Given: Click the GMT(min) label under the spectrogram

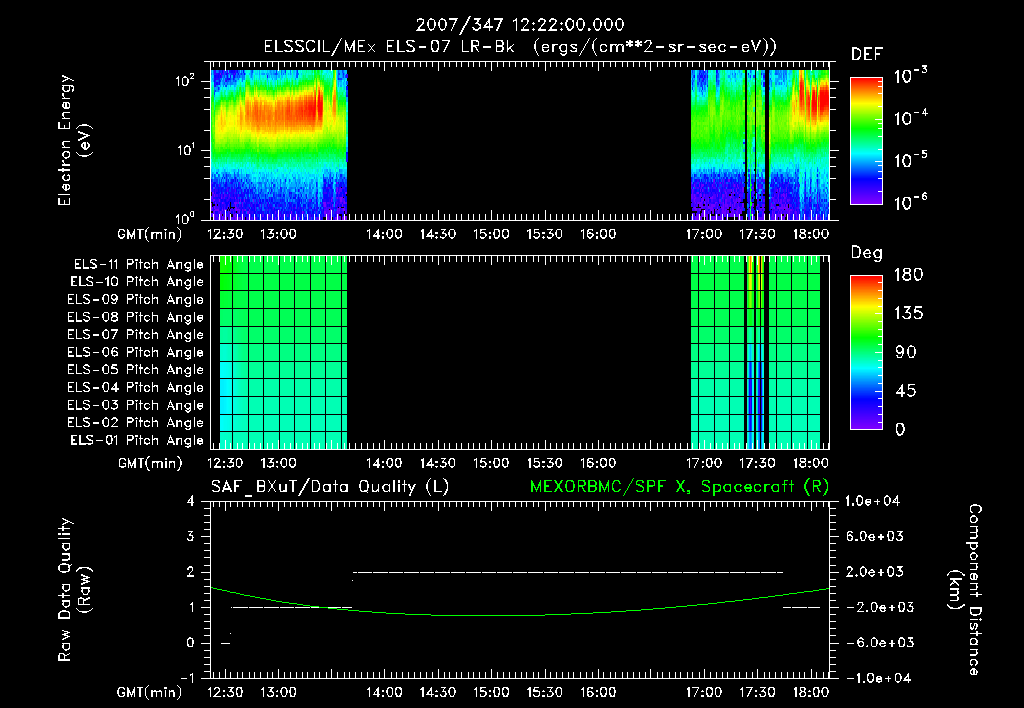Looking at the screenshot, I should pos(149,234).
